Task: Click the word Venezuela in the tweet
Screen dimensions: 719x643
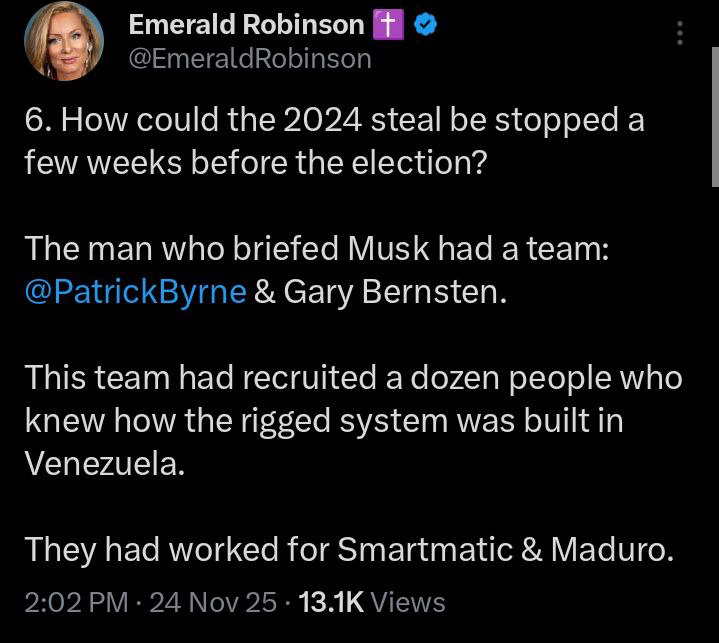Action: pyautogui.click(x=104, y=463)
